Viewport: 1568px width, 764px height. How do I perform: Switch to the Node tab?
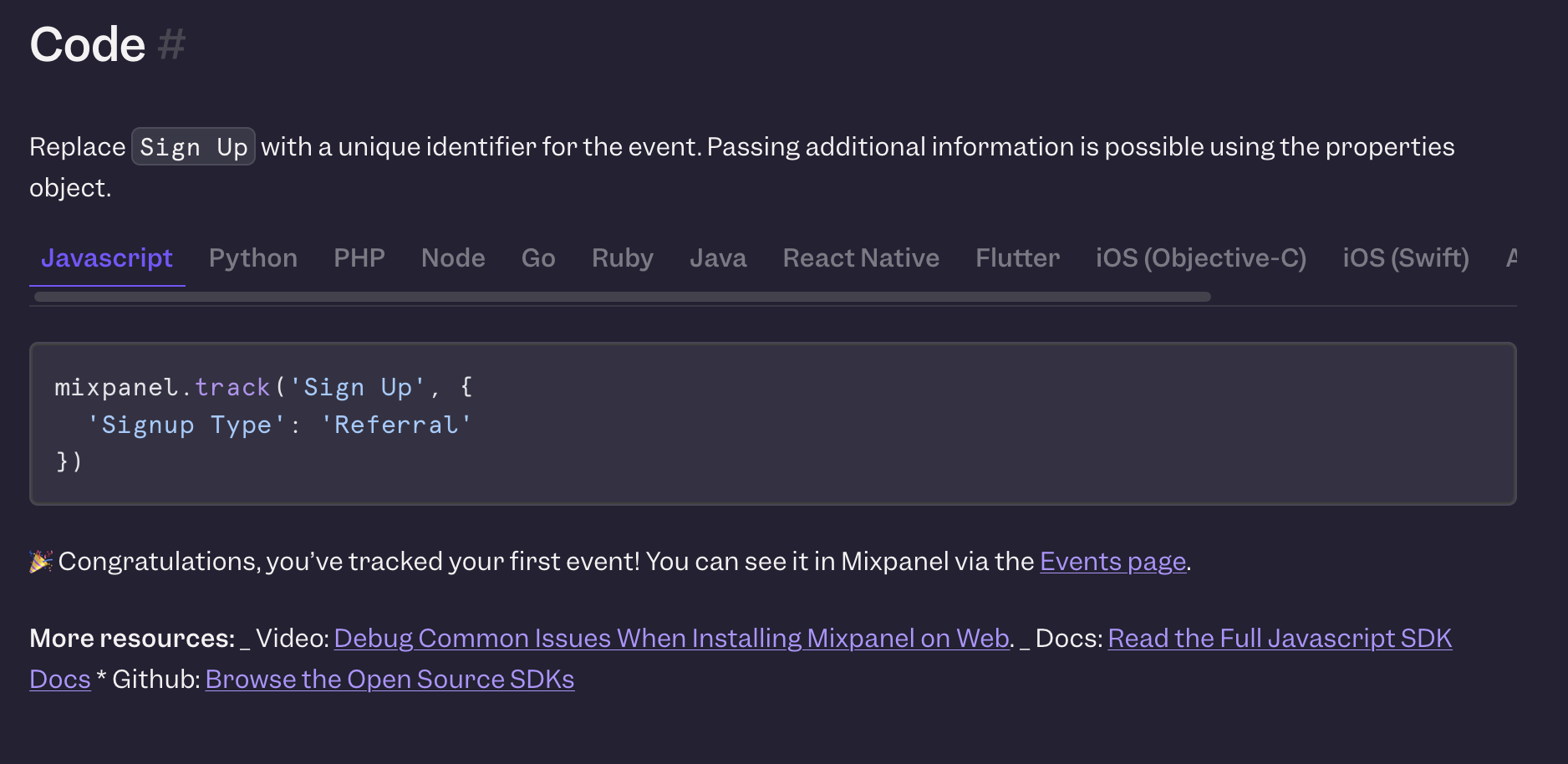tap(453, 258)
